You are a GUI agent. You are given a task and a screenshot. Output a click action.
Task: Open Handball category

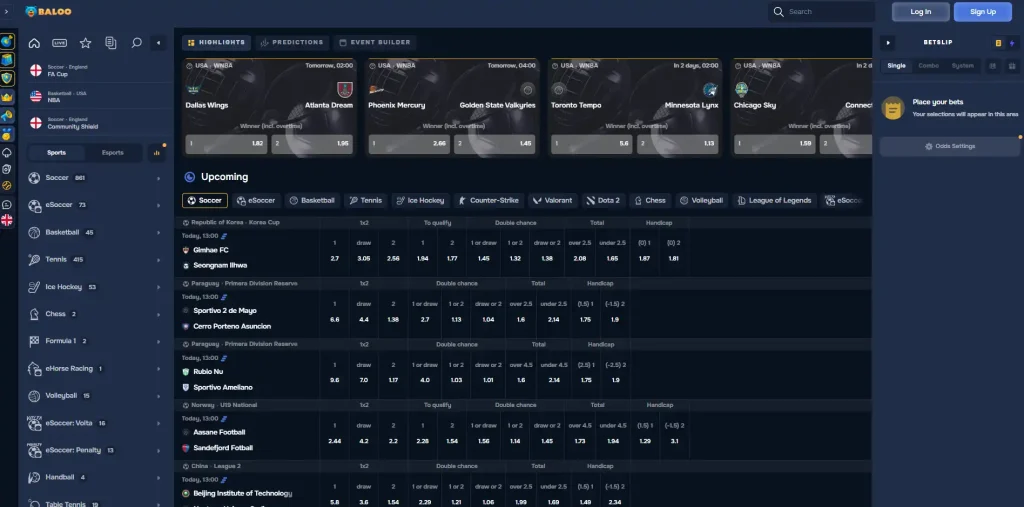[95, 478]
